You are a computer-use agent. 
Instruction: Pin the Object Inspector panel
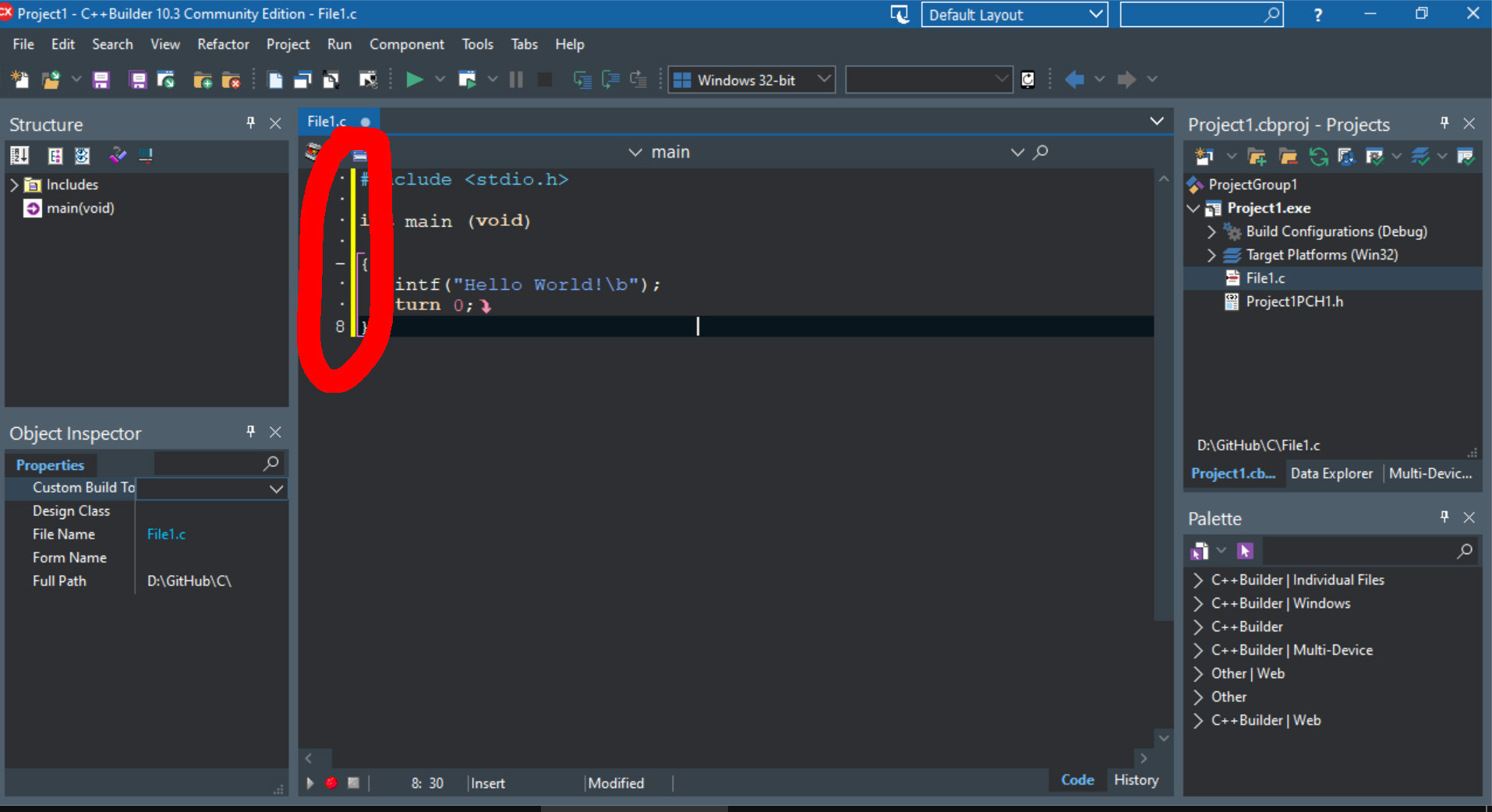tap(250, 432)
